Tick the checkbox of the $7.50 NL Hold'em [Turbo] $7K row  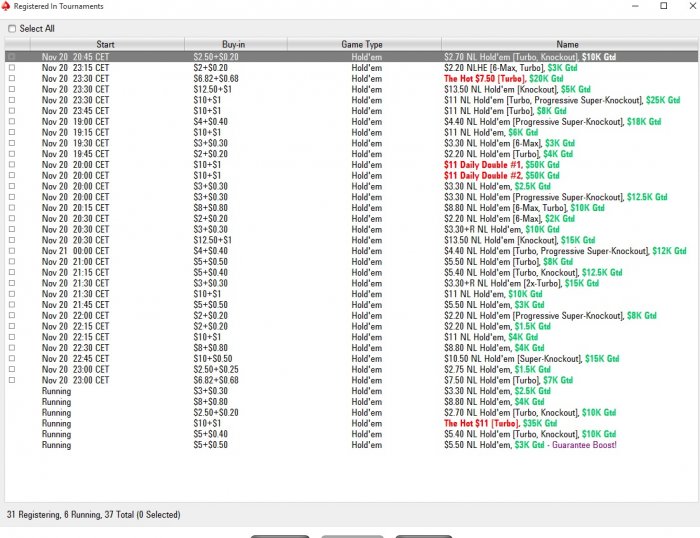[12, 380]
